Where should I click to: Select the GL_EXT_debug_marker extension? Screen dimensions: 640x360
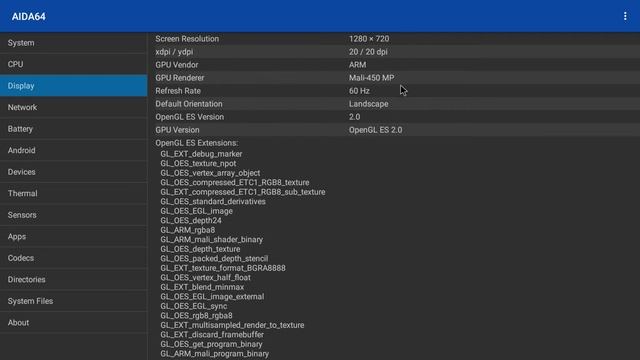pyautogui.click(x=201, y=154)
